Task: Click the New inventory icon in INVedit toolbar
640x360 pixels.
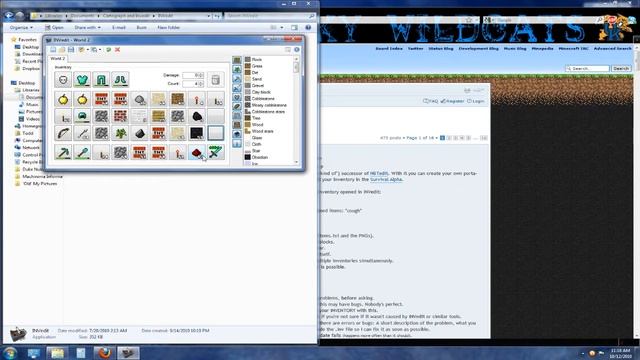Action: [53, 49]
